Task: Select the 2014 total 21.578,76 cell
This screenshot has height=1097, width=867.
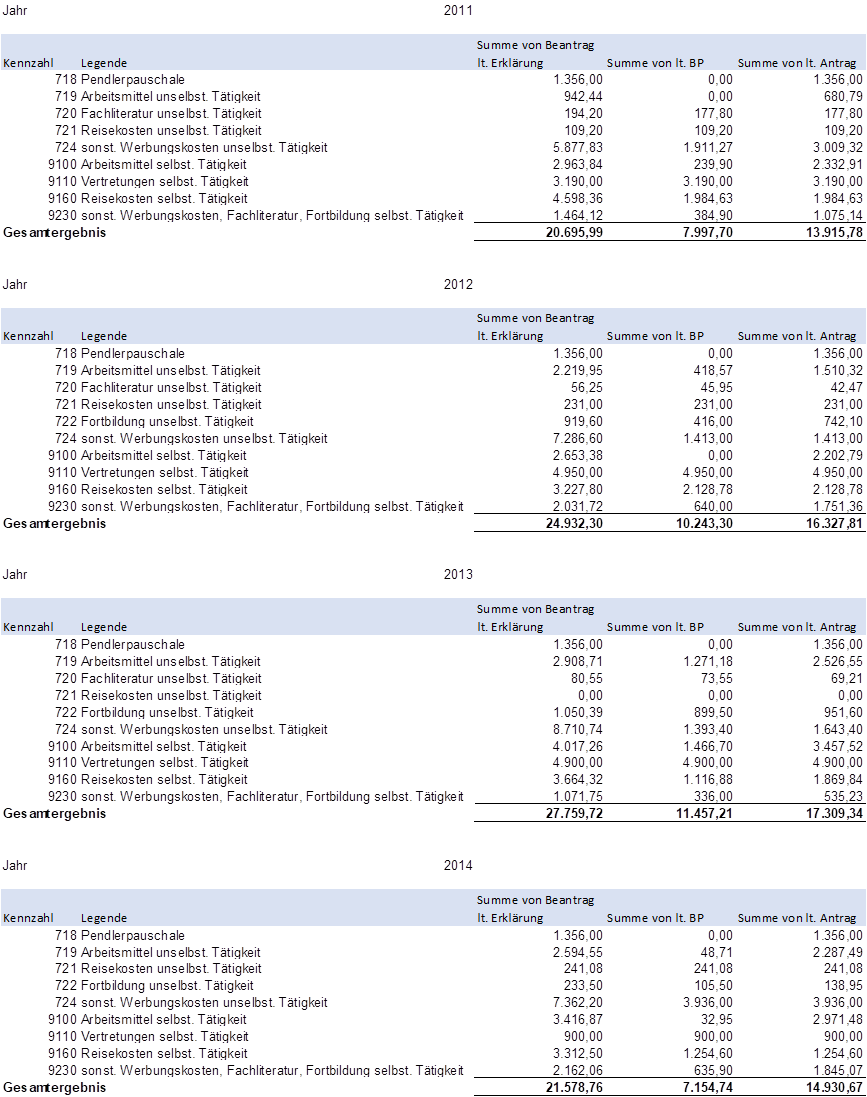Action: pyautogui.click(x=572, y=1087)
